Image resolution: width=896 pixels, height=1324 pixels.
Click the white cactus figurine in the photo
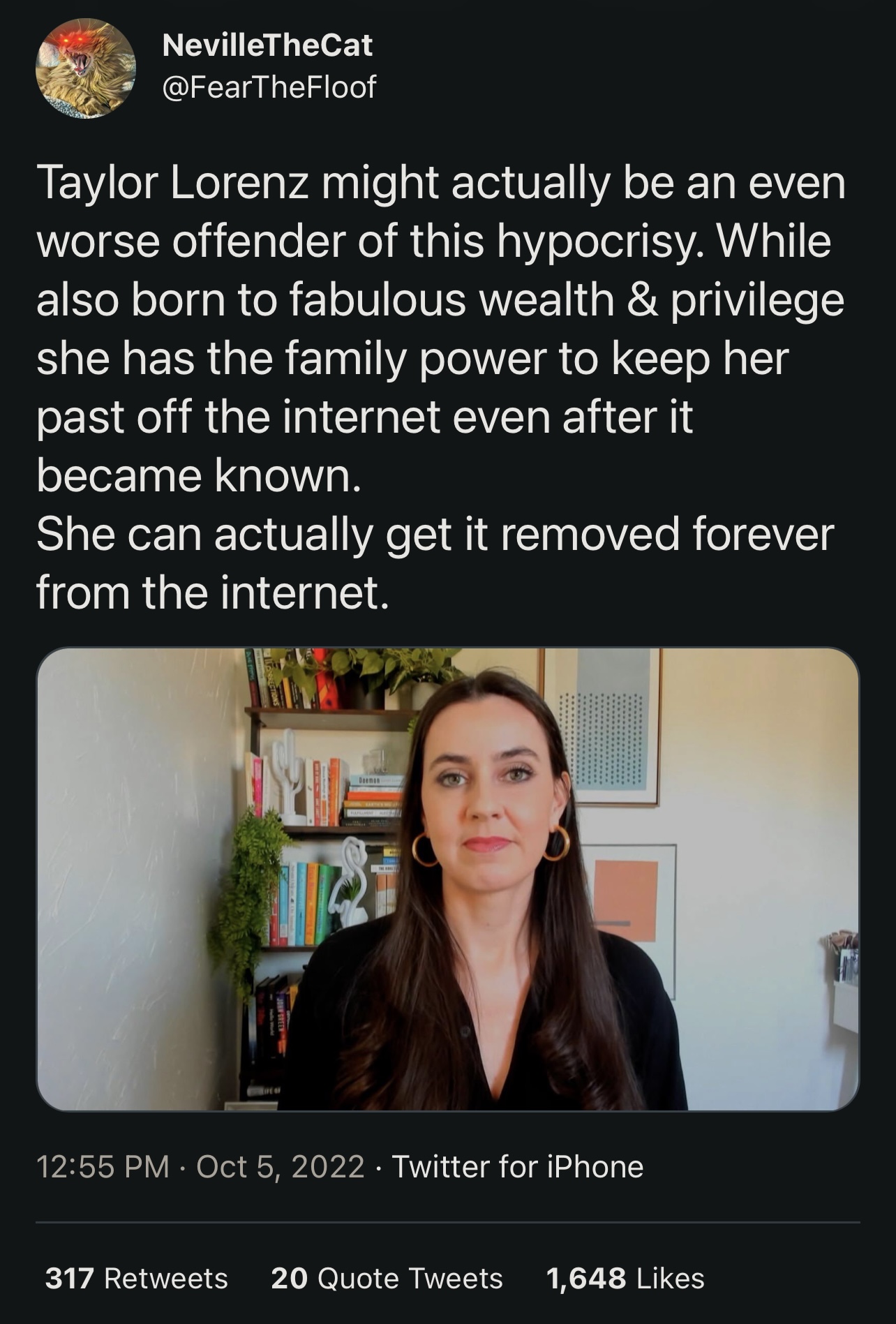coord(291,778)
